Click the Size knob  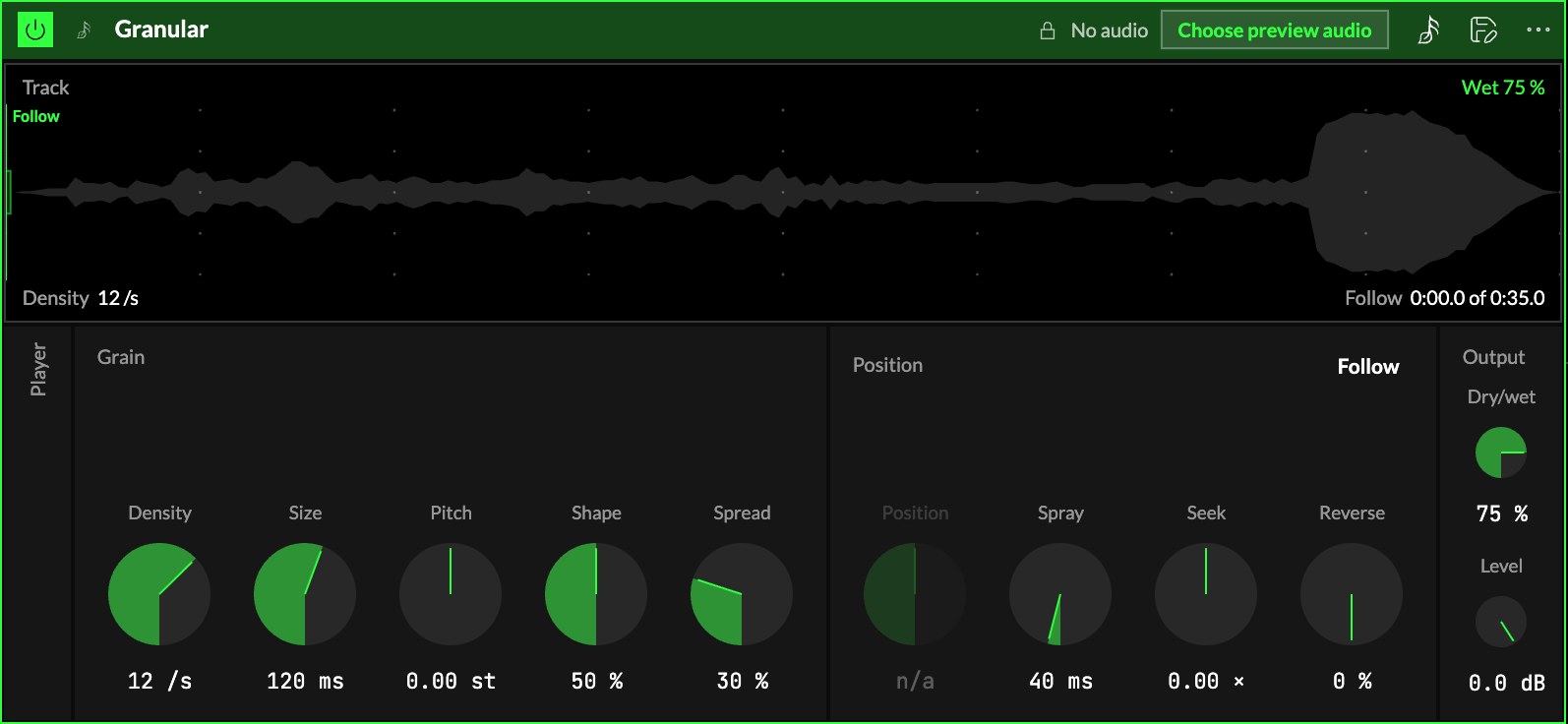[x=305, y=594]
